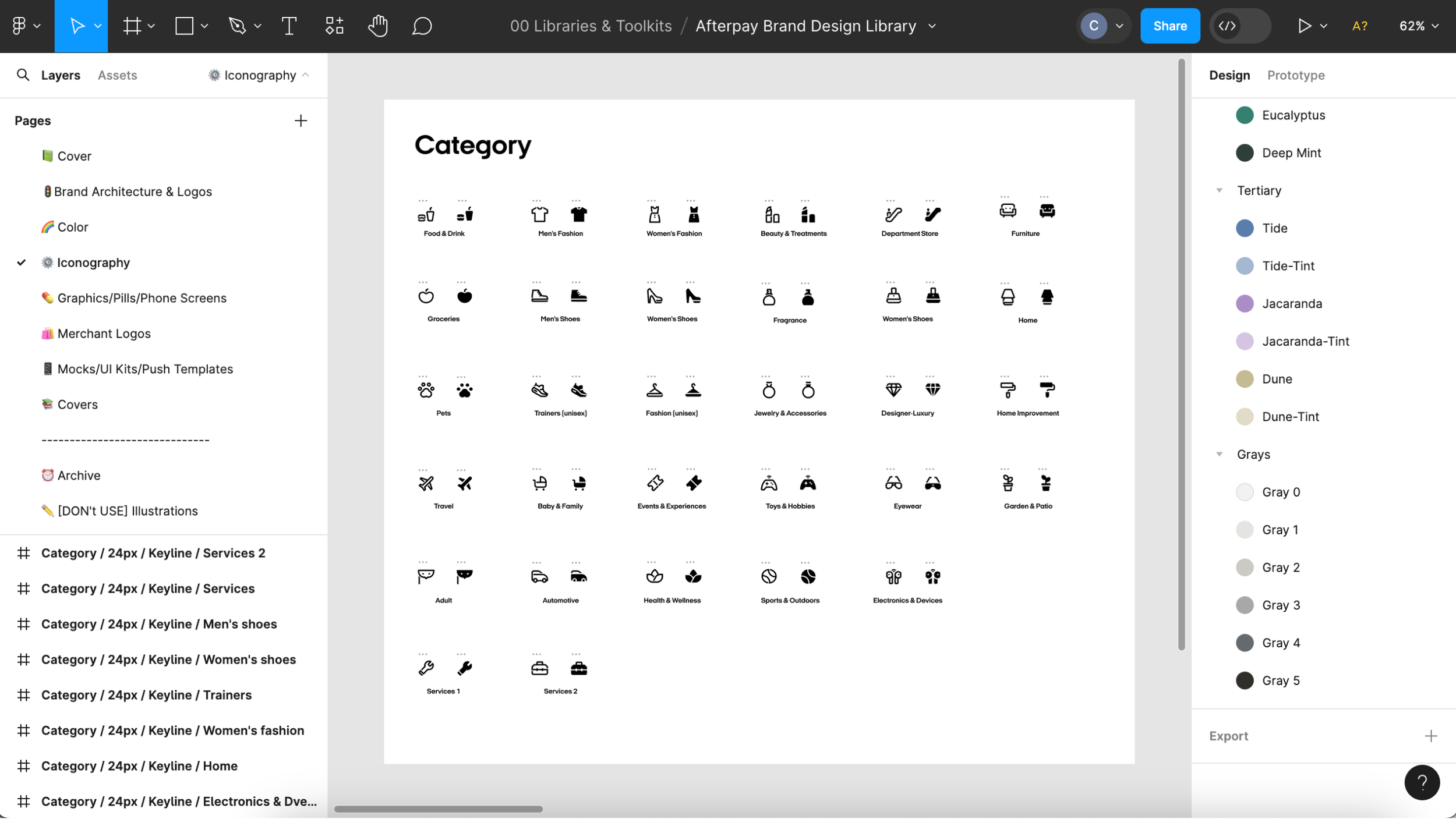Open the Move tools dropdown arrow
The height and width of the screenshot is (819, 1456).
[98, 26]
